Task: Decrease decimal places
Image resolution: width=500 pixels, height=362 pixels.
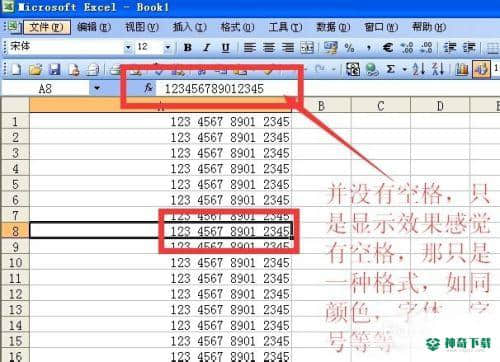Action: pyautogui.click(x=426, y=48)
